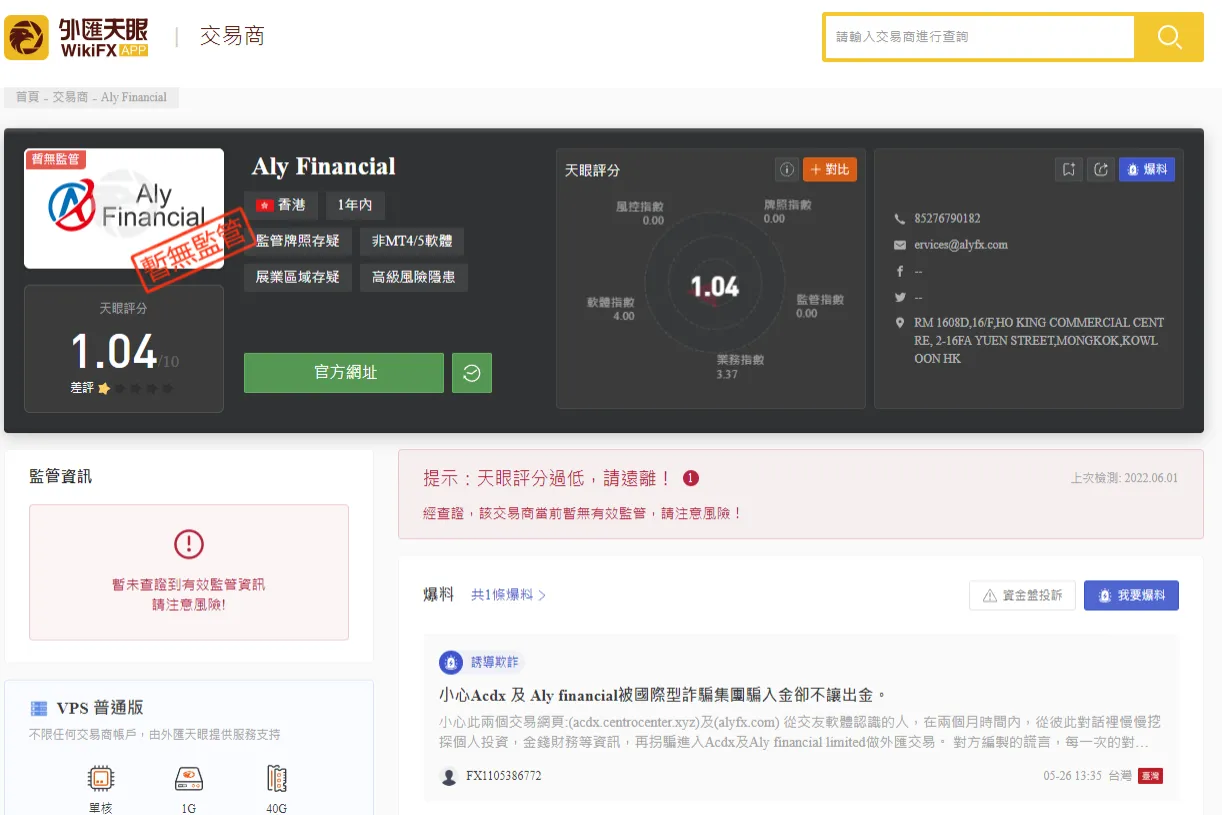
Task: Click the green refresh icon beside 官方網址
Action: [472, 373]
